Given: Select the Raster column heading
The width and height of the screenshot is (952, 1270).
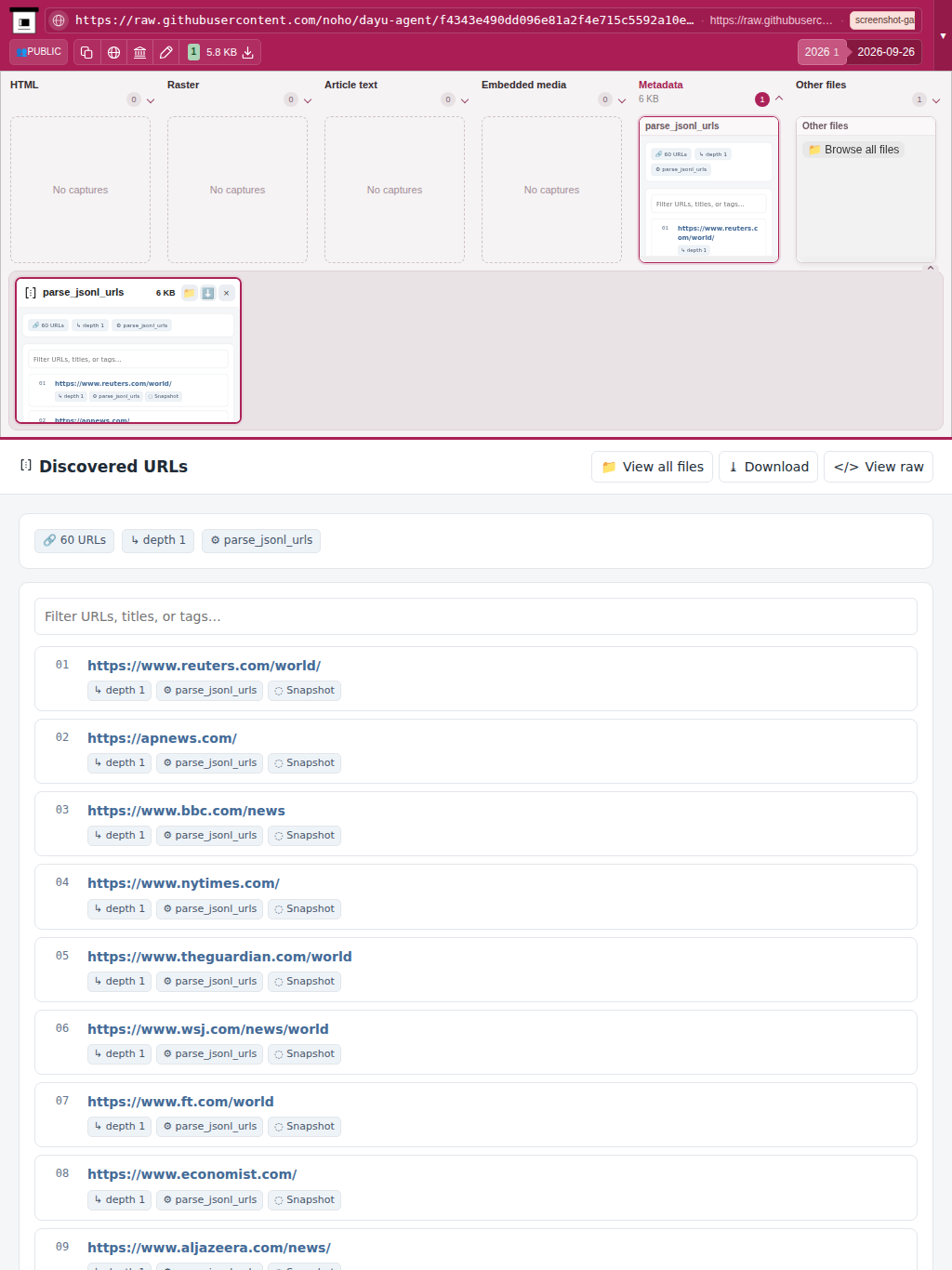Looking at the screenshot, I should coord(183,85).
